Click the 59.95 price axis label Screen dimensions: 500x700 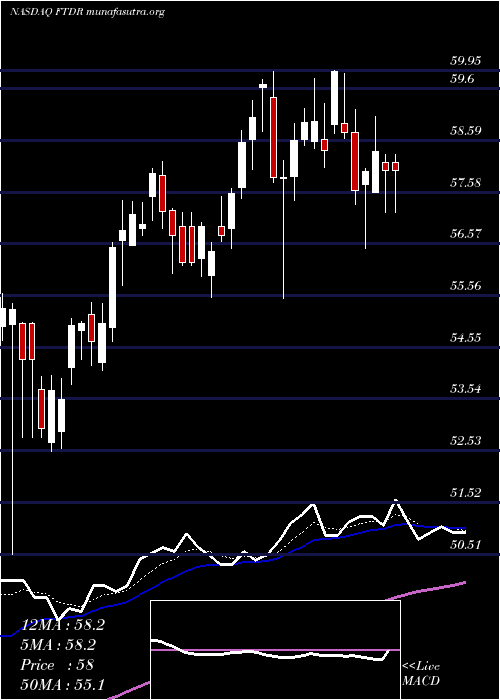click(x=466, y=60)
